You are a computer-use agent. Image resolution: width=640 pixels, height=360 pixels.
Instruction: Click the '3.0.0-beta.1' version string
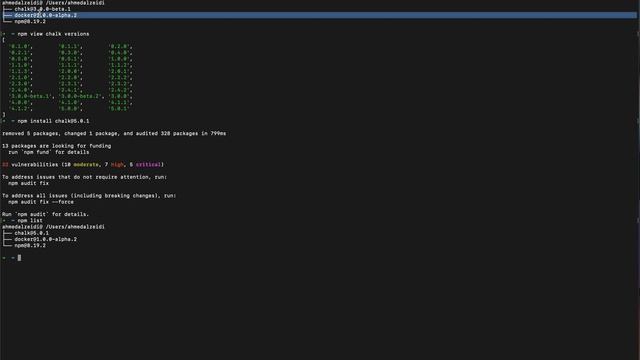(x=29, y=96)
